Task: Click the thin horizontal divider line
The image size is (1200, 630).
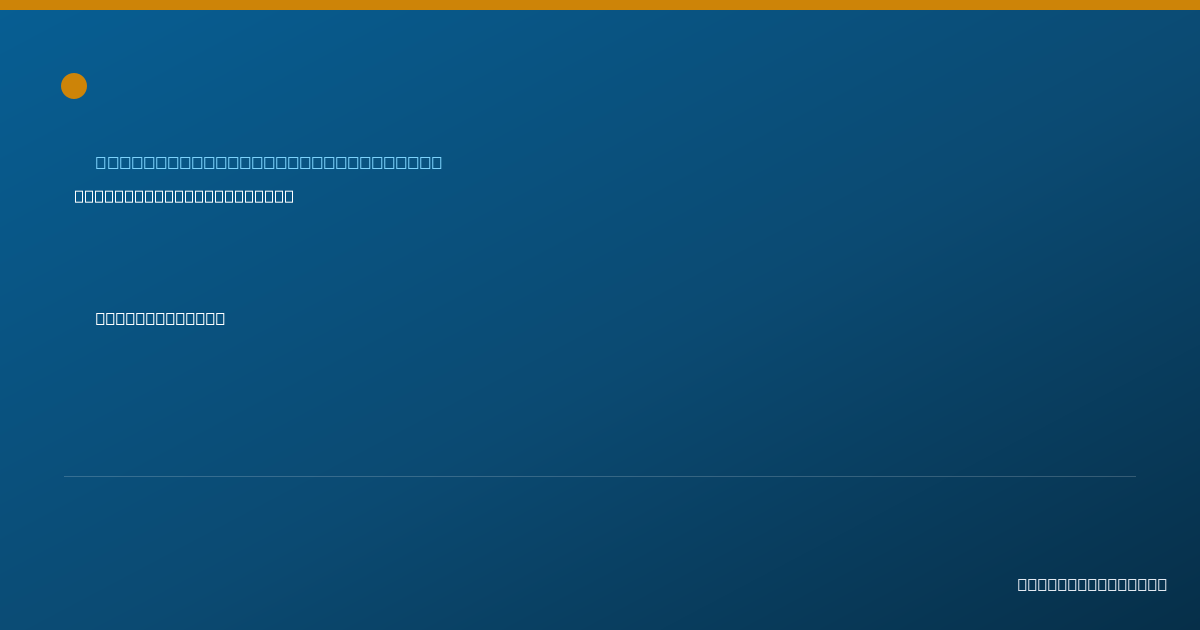Action: (600, 476)
